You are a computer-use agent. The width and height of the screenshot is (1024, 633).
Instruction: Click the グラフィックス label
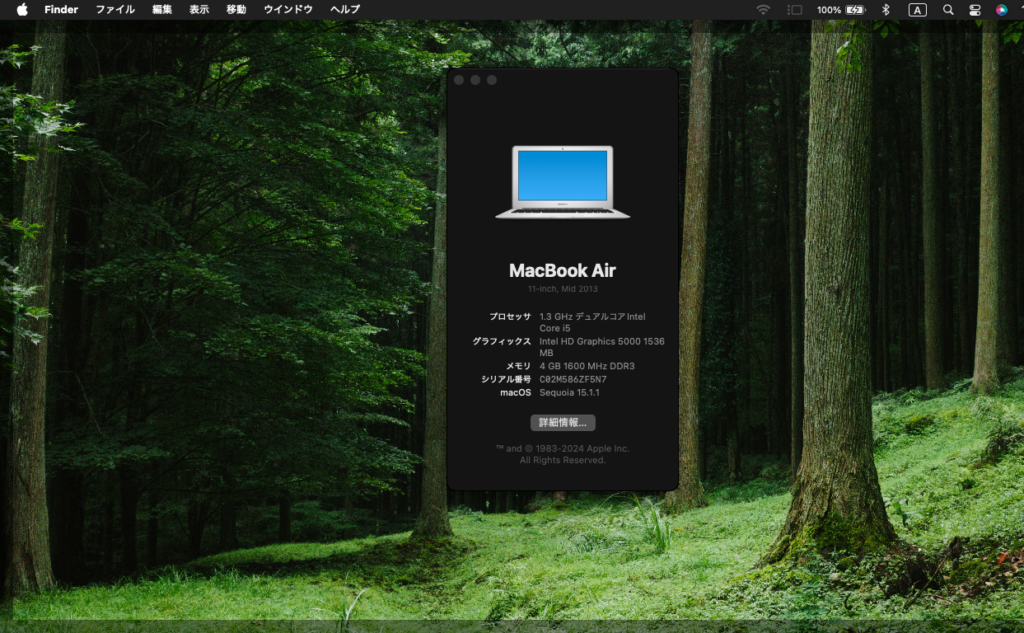(x=502, y=342)
